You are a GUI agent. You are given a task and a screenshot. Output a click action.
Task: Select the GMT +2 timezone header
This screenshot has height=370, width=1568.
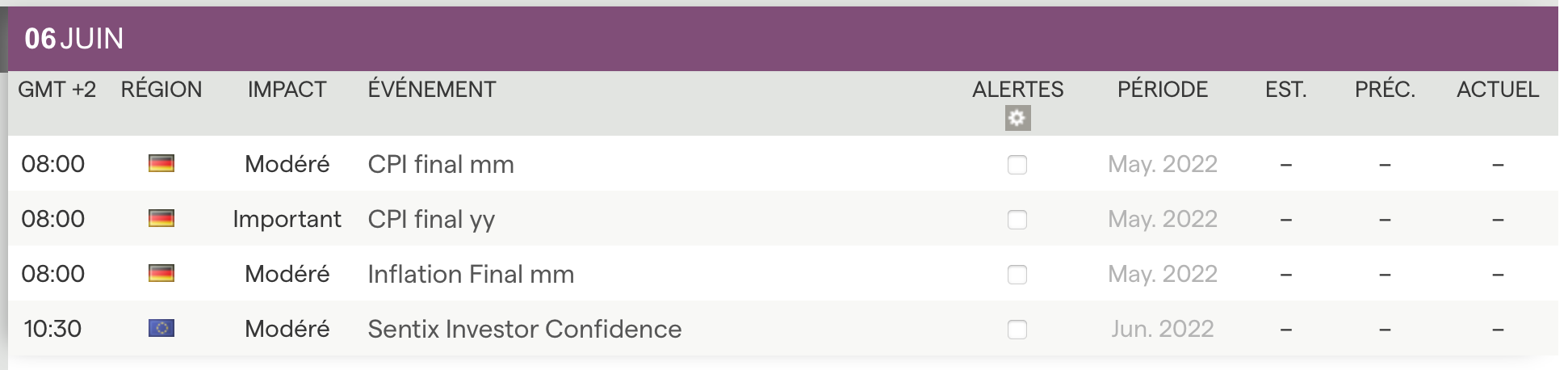click(57, 90)
